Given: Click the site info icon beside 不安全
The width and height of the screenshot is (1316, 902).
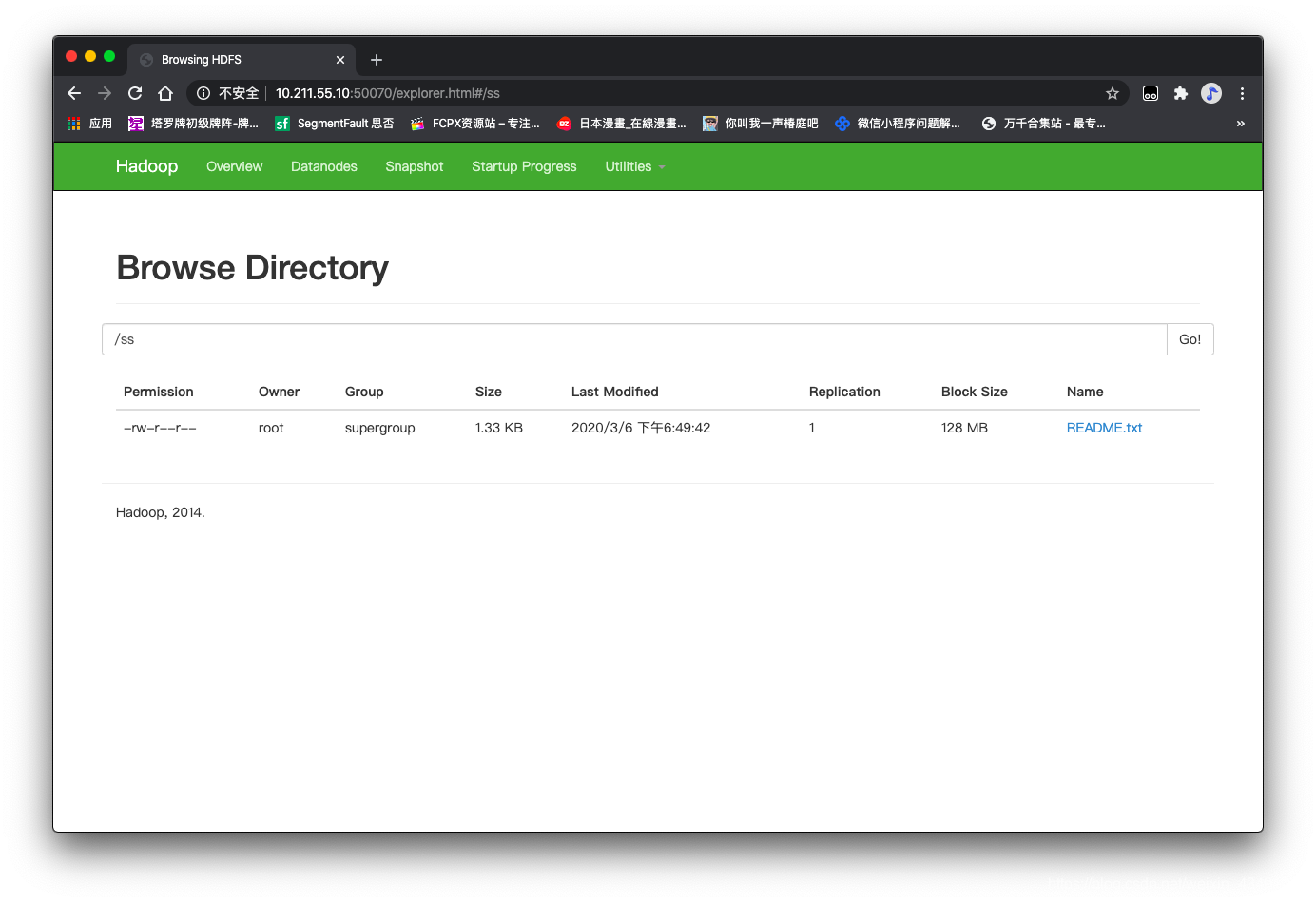Looking at the screenshot, I should pyautogui.click(x=203, y=93).
